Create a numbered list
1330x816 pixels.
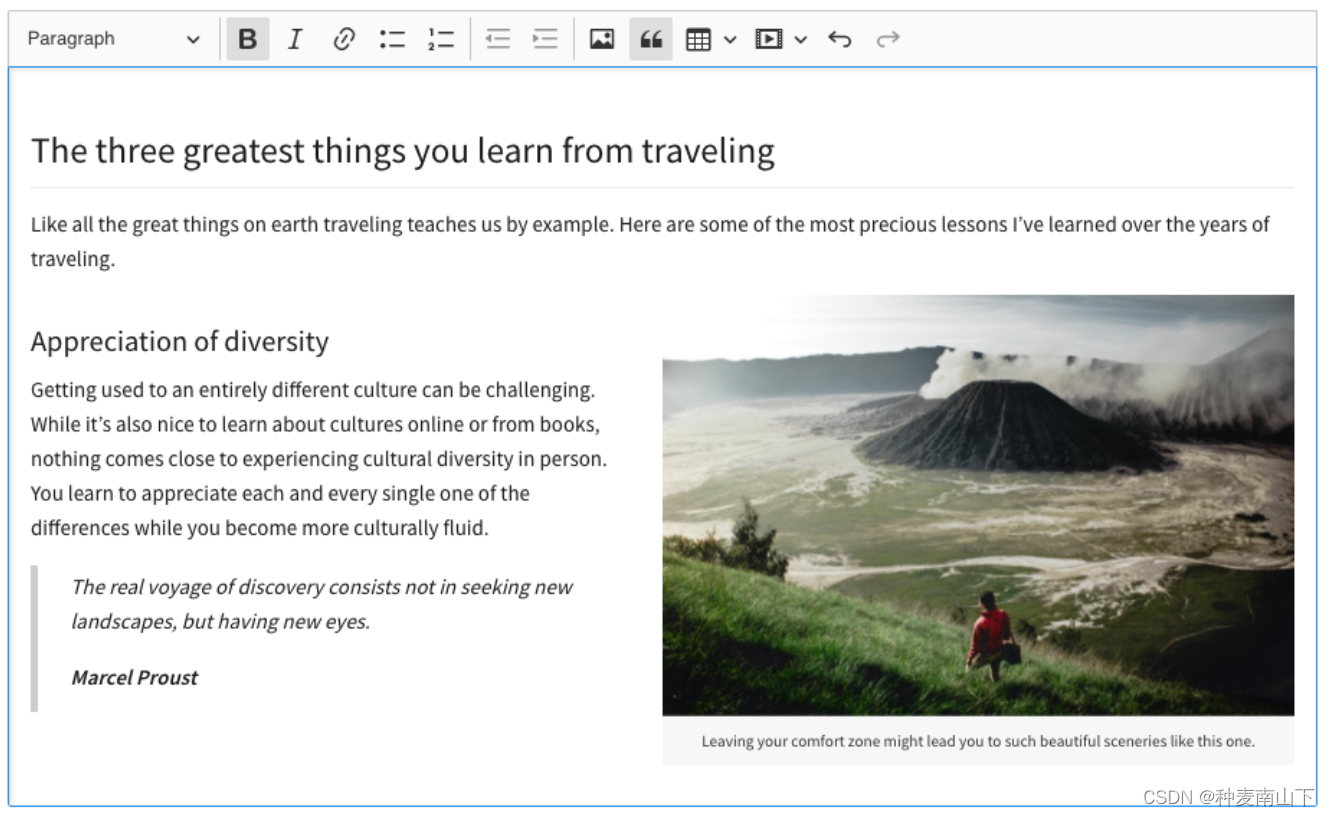[x=440, y=39]
